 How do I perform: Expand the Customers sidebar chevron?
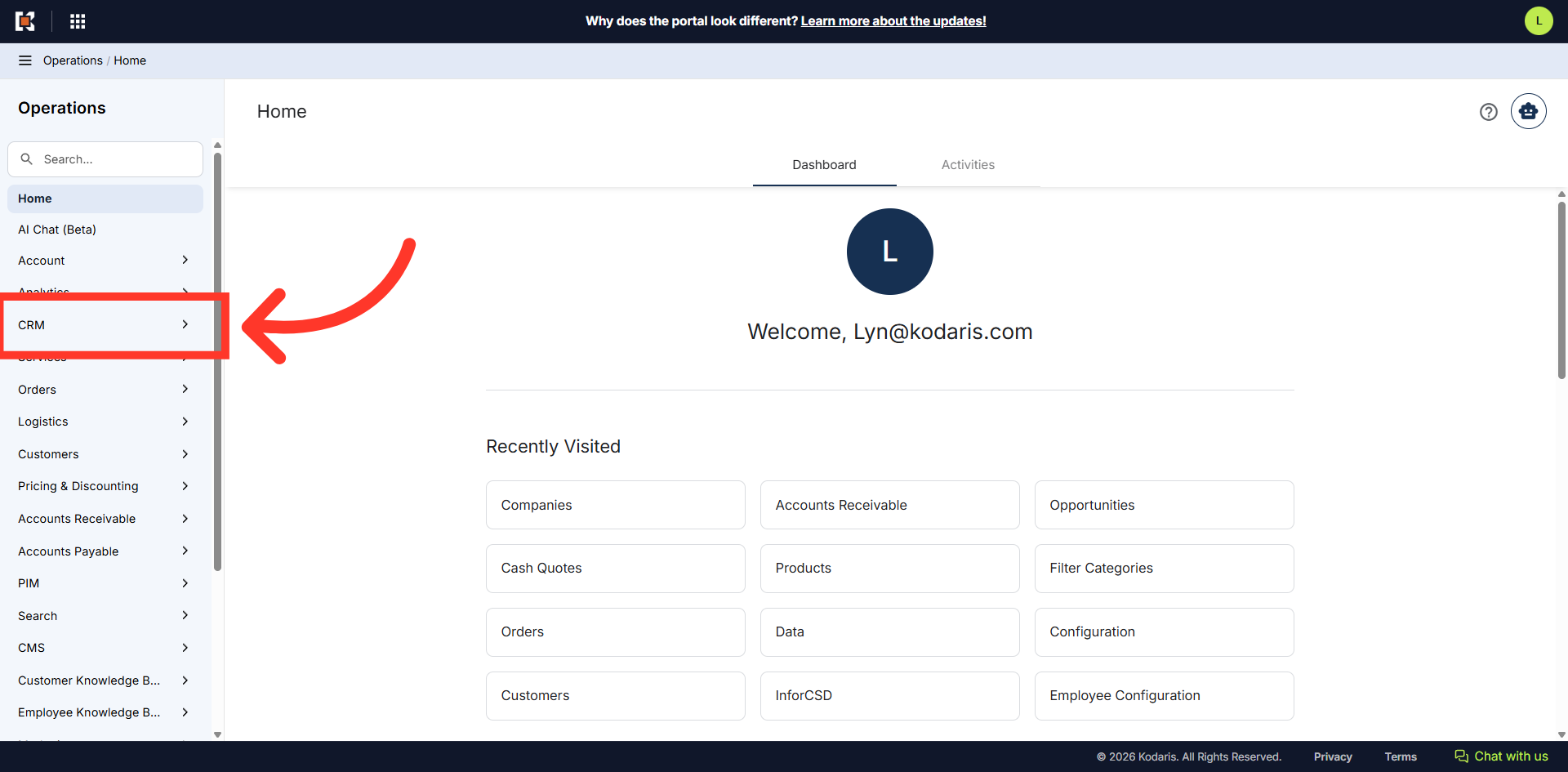tap(185, 454)
